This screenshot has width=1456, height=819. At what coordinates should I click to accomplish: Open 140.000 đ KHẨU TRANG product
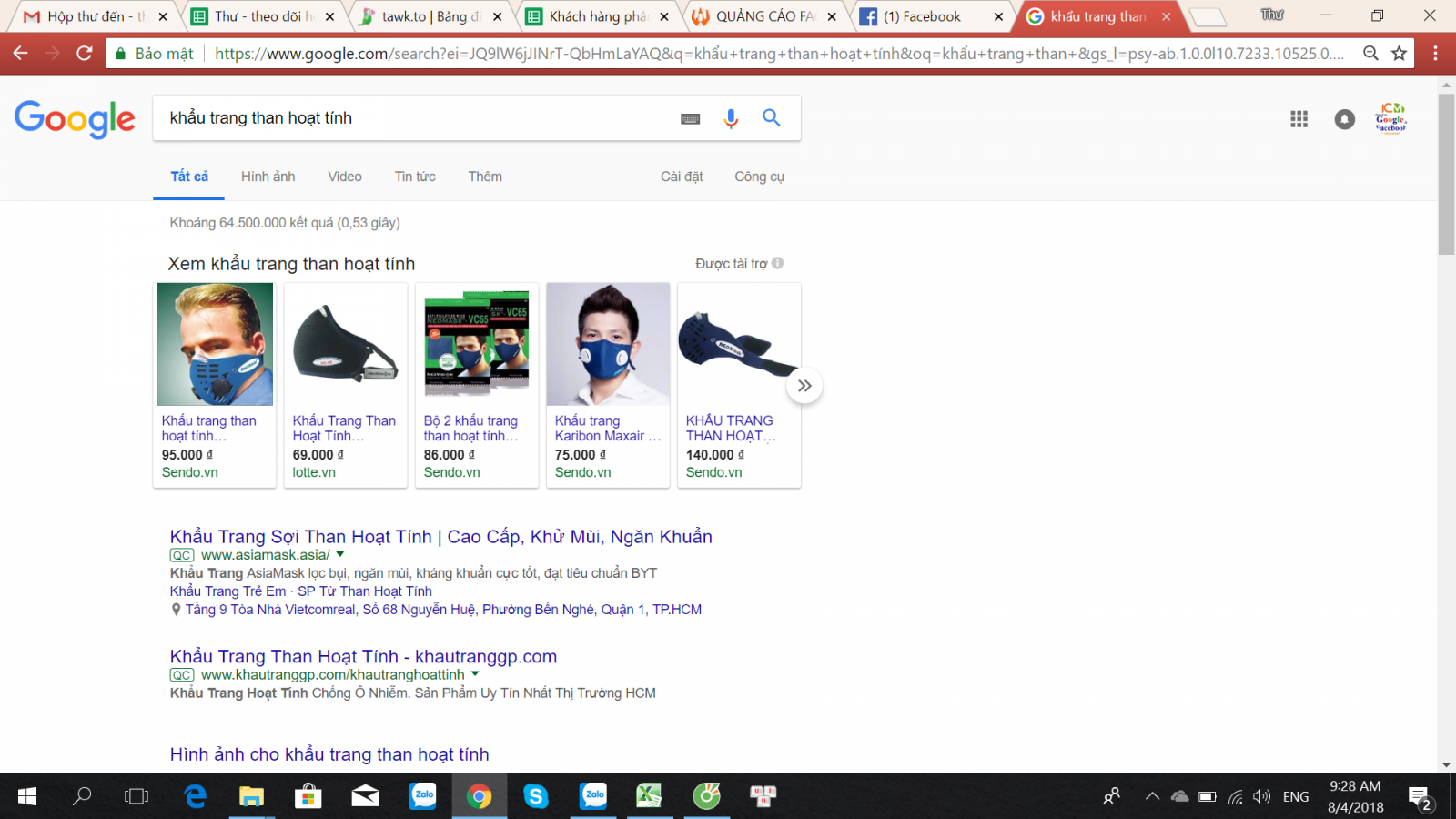(739, 385)
